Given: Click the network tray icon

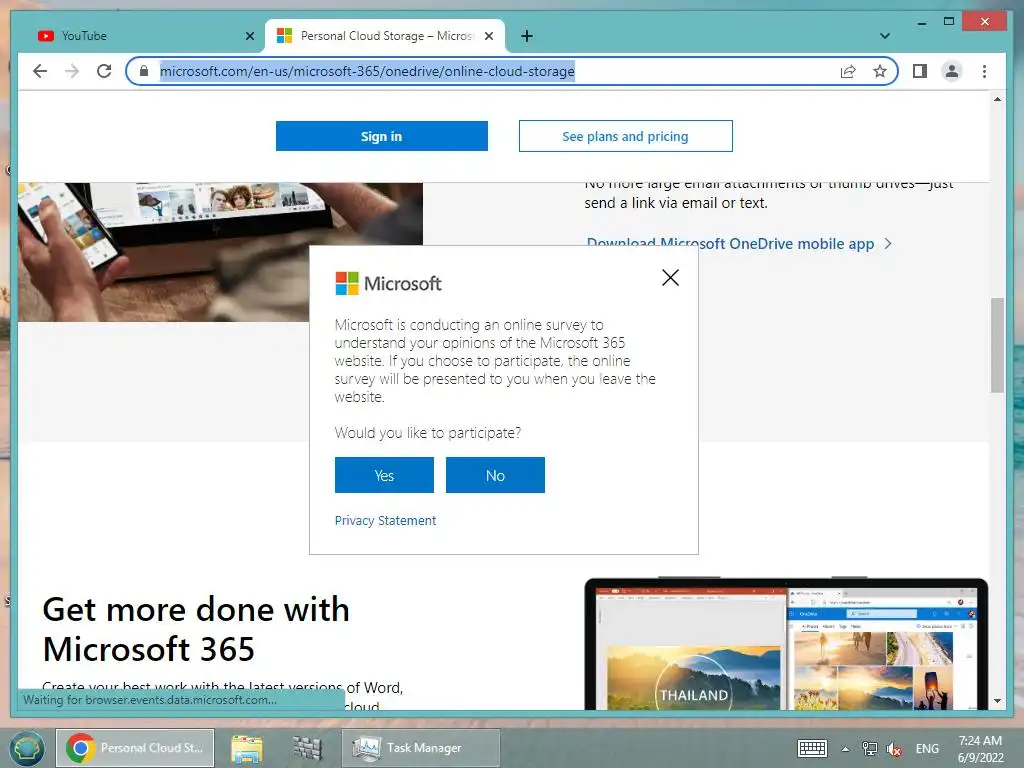Looking at the screenshot, I should [869, 748].
